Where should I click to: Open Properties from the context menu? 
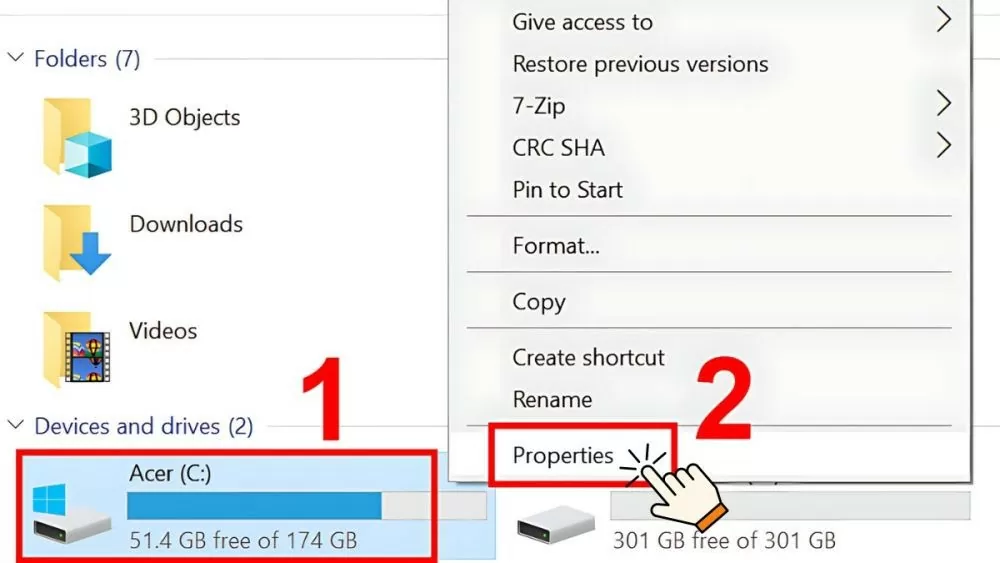563,456
